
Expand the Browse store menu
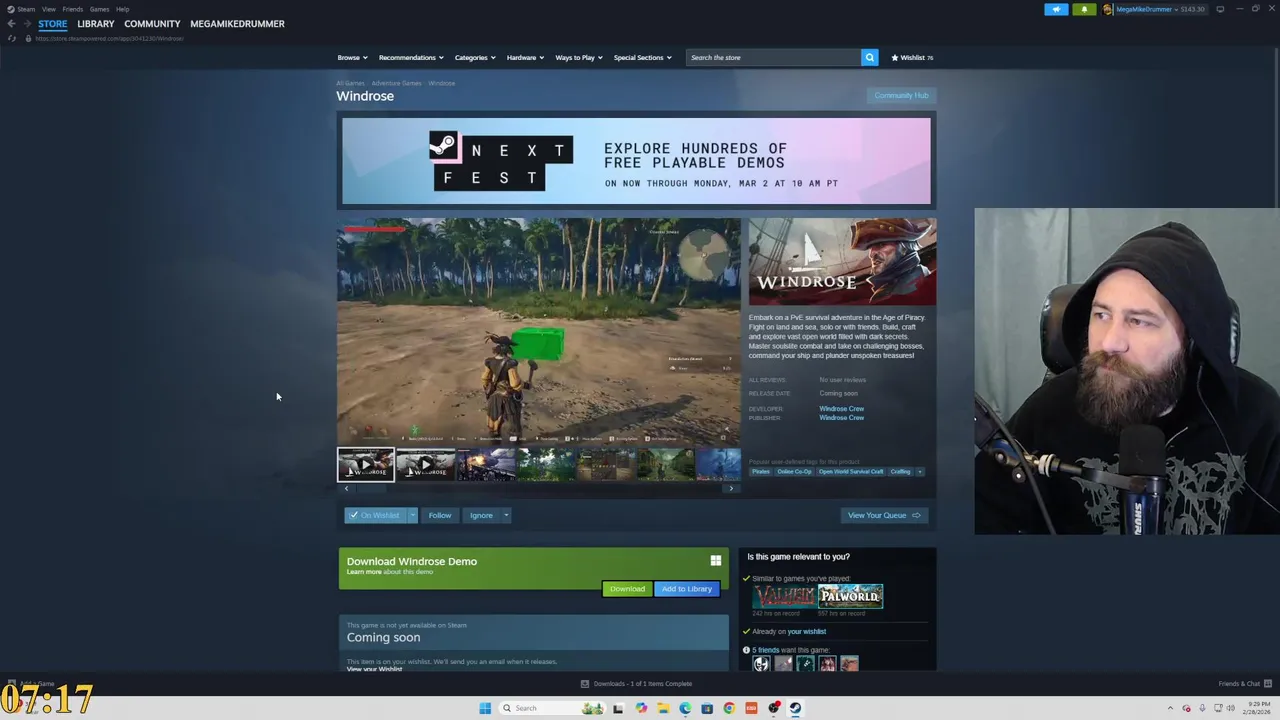click(x=352, y=57)
